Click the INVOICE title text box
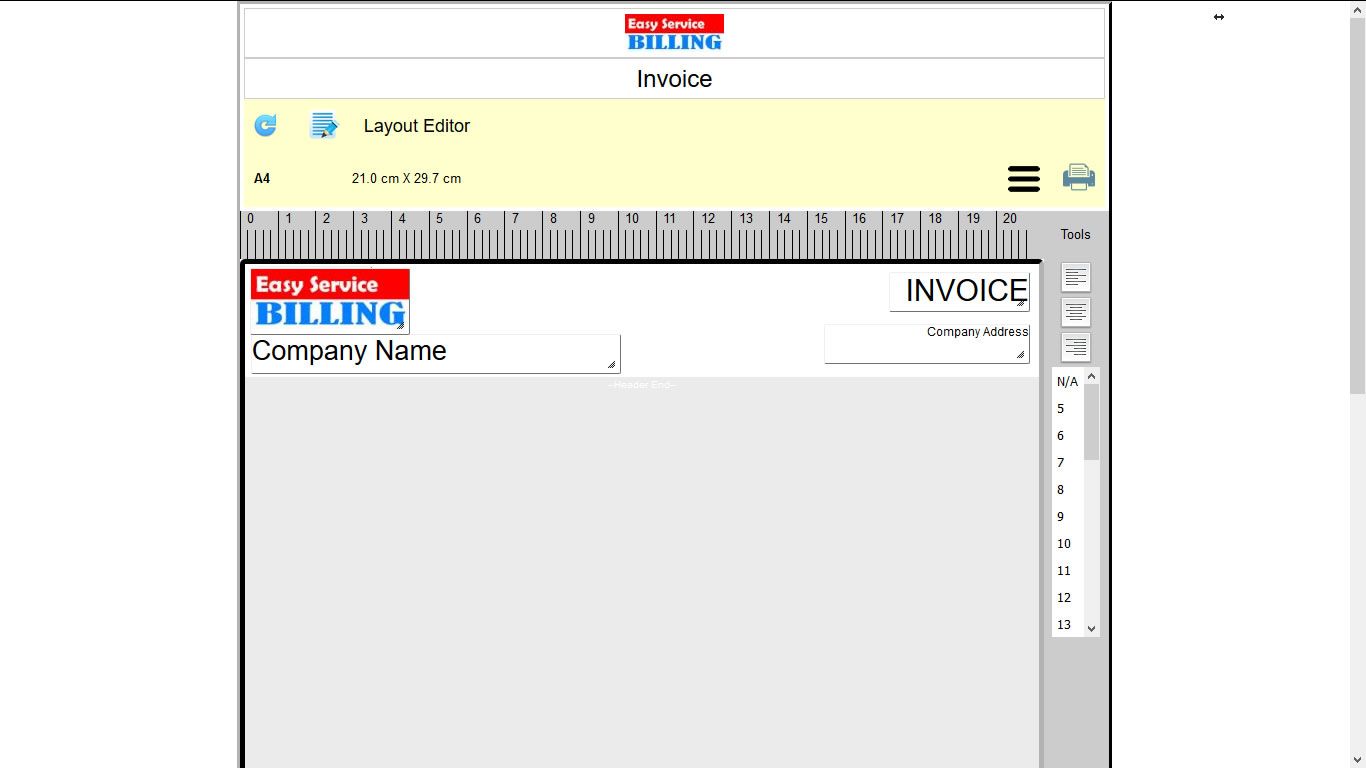The image size is (1366, 768). tap(959, 291)
